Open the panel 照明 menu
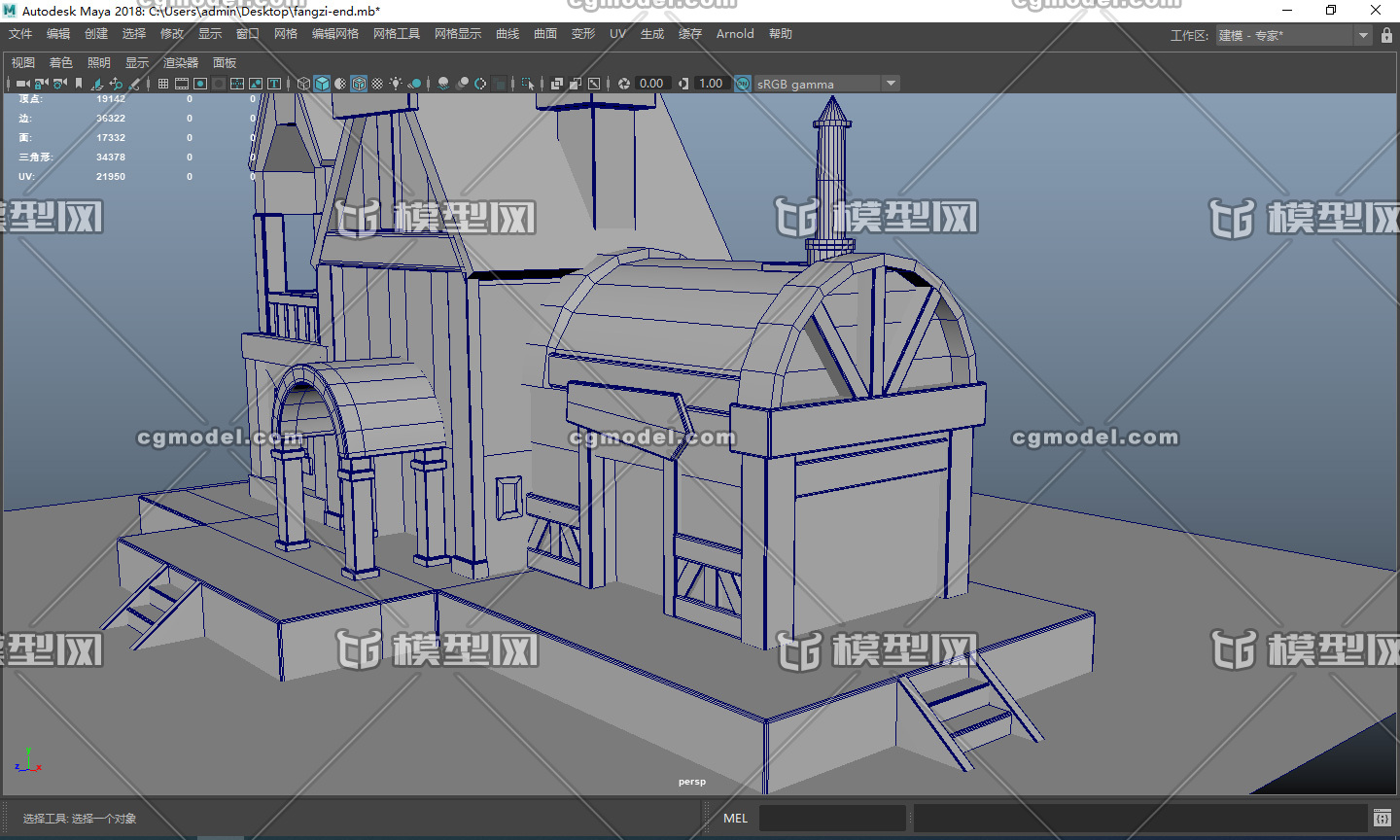Screen dimensions: 1400x840 [99, 62]
